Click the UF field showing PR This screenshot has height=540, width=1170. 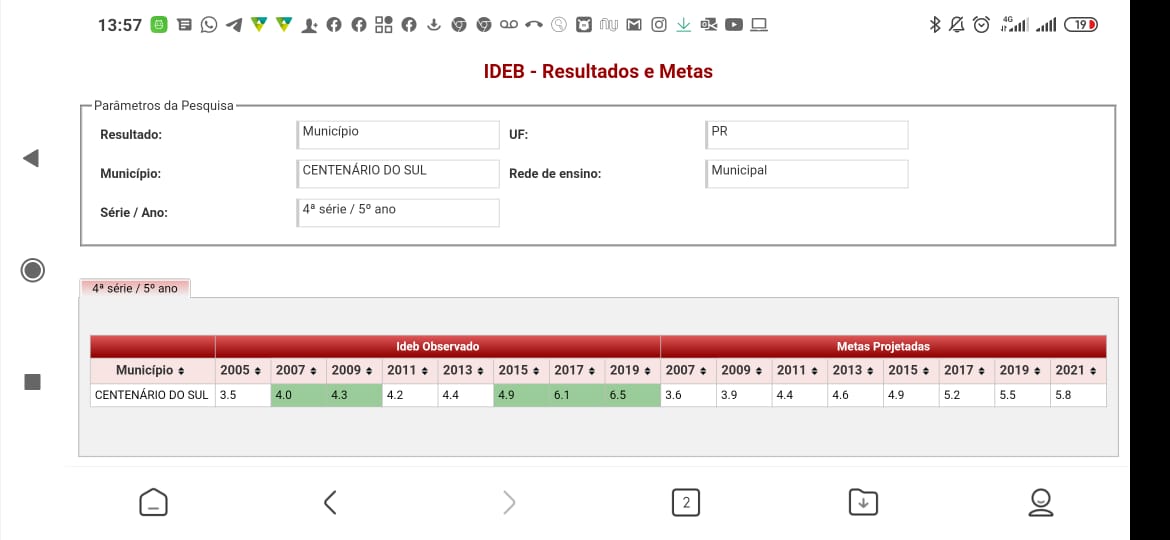point(807,135)
